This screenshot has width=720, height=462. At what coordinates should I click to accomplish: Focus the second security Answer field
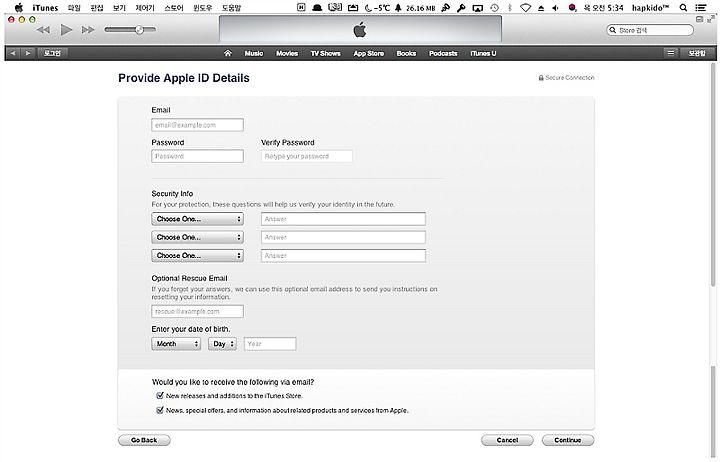point(343,237)
